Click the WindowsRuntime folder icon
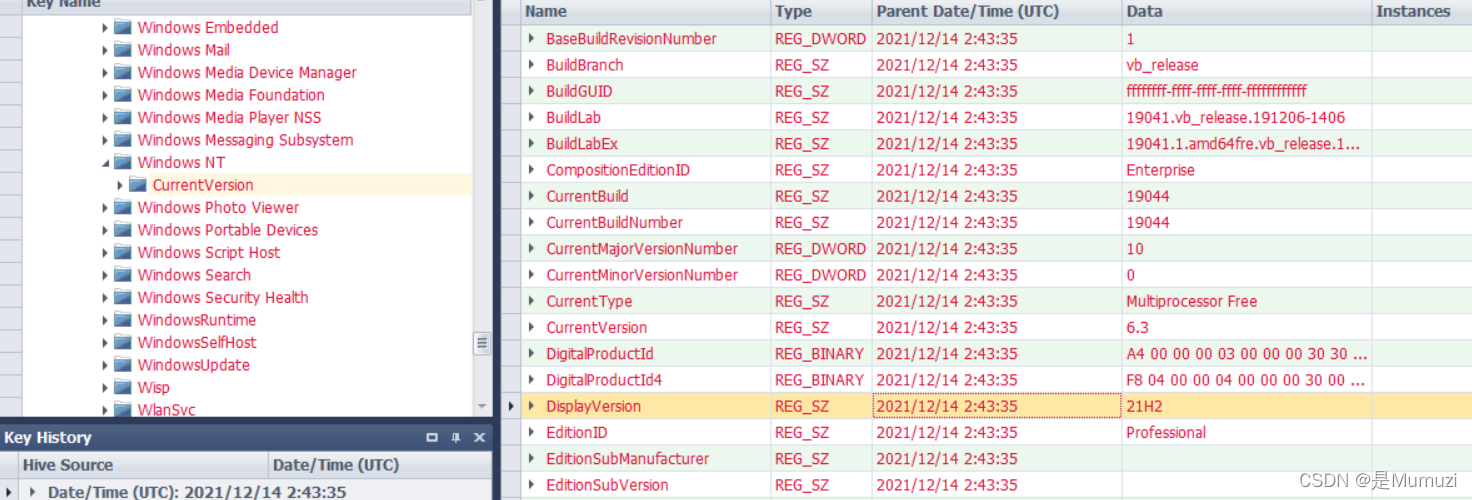This screenshot has width=1472, height=500. click(x=123, y=320)
